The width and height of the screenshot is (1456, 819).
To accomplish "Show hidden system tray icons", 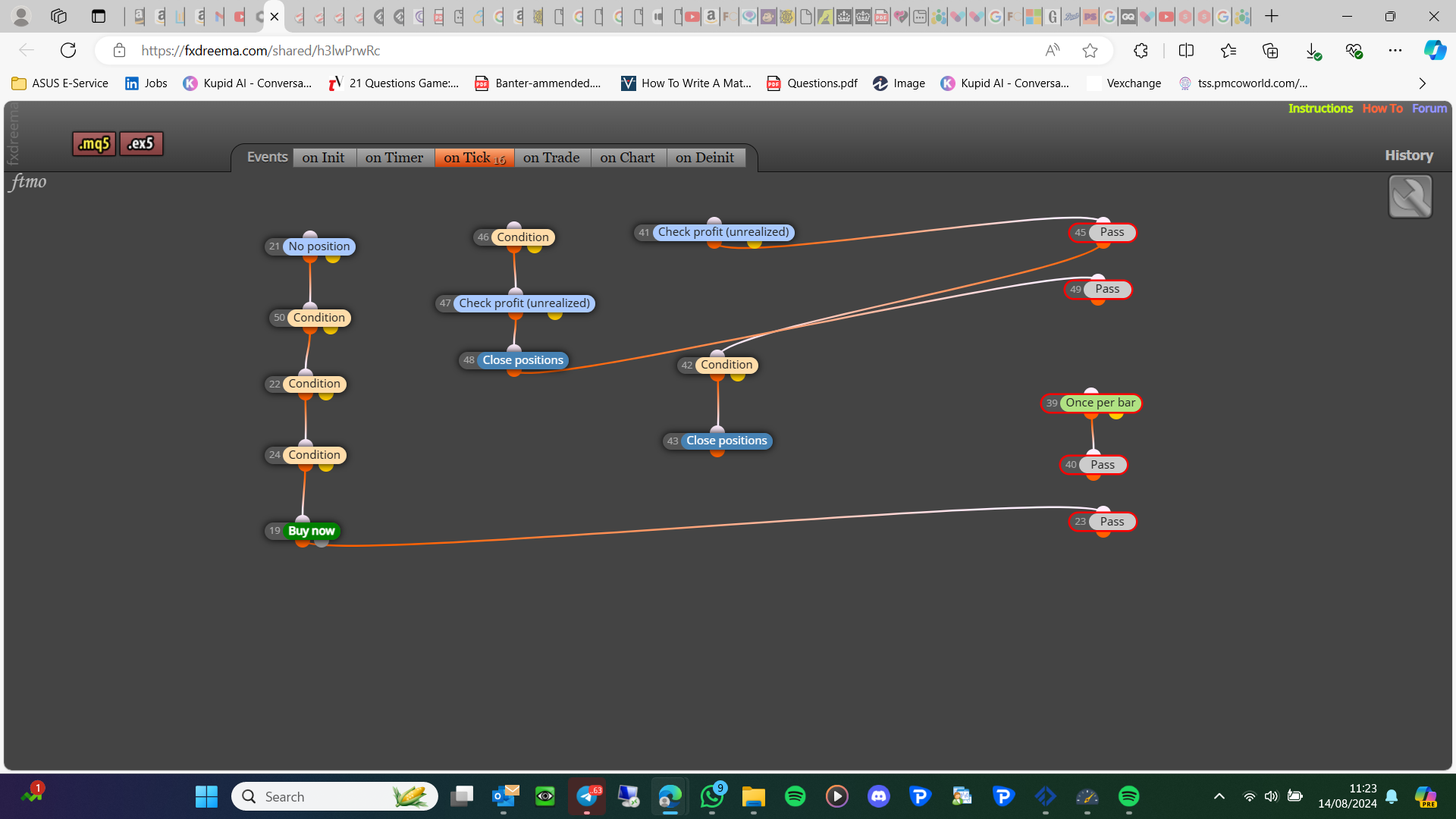I will point(1219,796).
